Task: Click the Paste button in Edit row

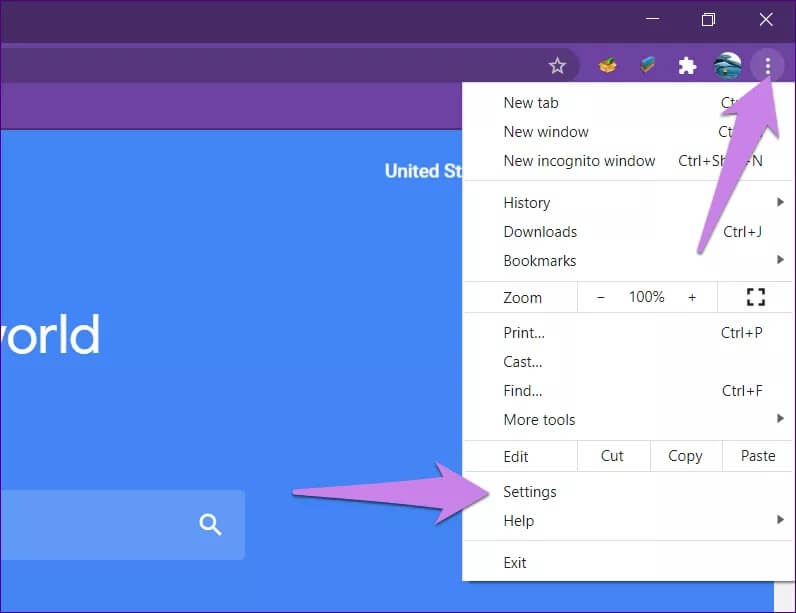Action: pyautogui.click(x=758, y=456)
